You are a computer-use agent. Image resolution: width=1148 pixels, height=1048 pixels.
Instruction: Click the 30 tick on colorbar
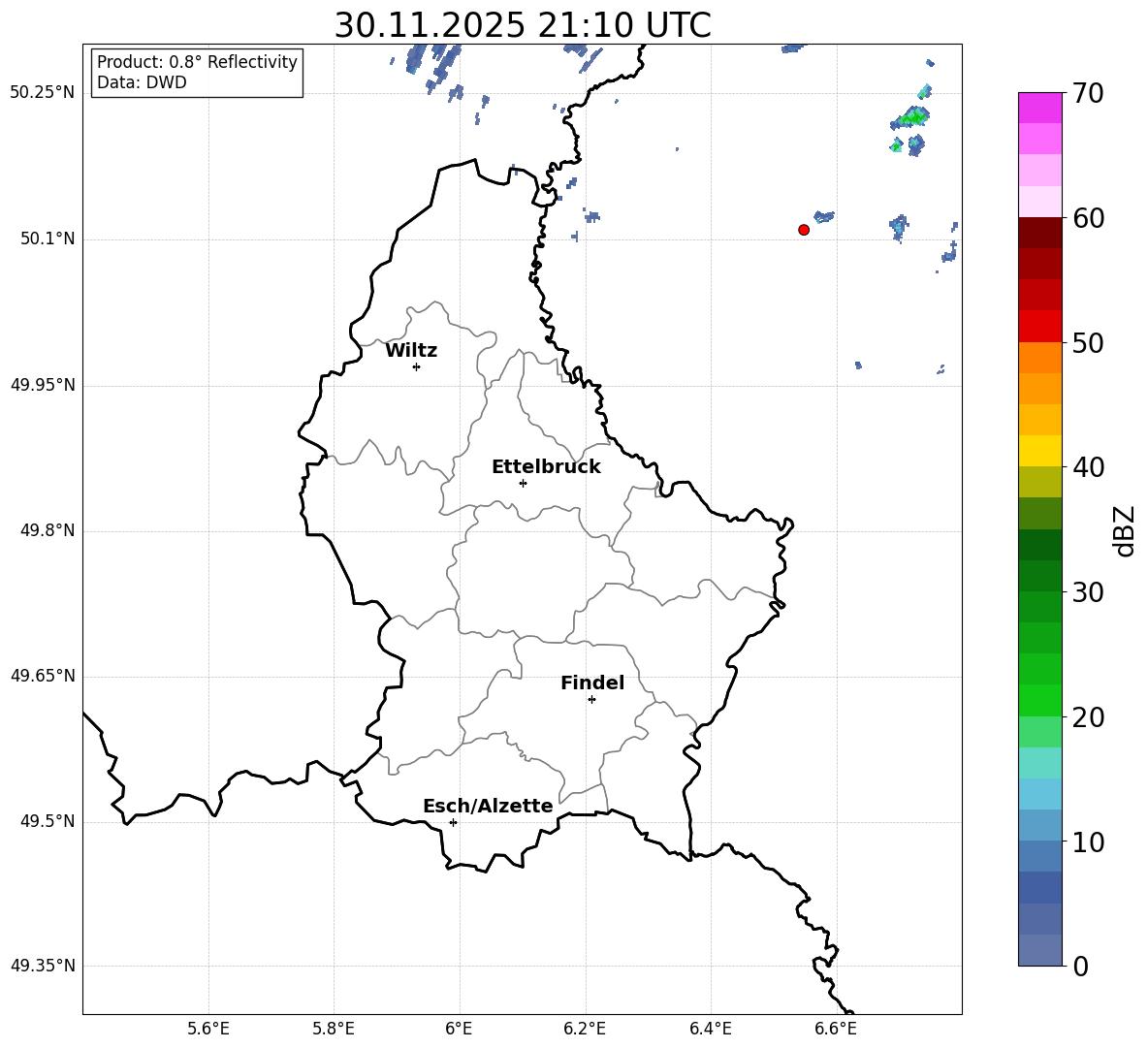[1088, 592]
